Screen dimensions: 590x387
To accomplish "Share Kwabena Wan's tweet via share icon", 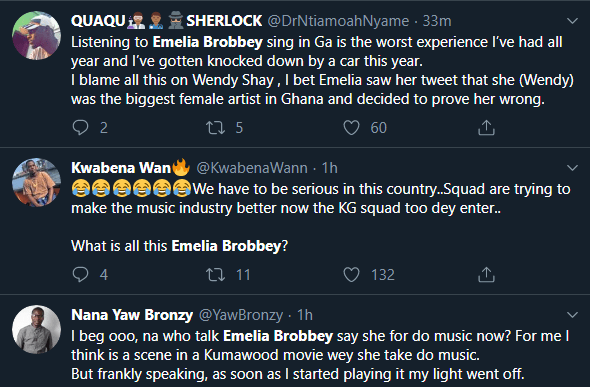I will click(x=486, y=275).
